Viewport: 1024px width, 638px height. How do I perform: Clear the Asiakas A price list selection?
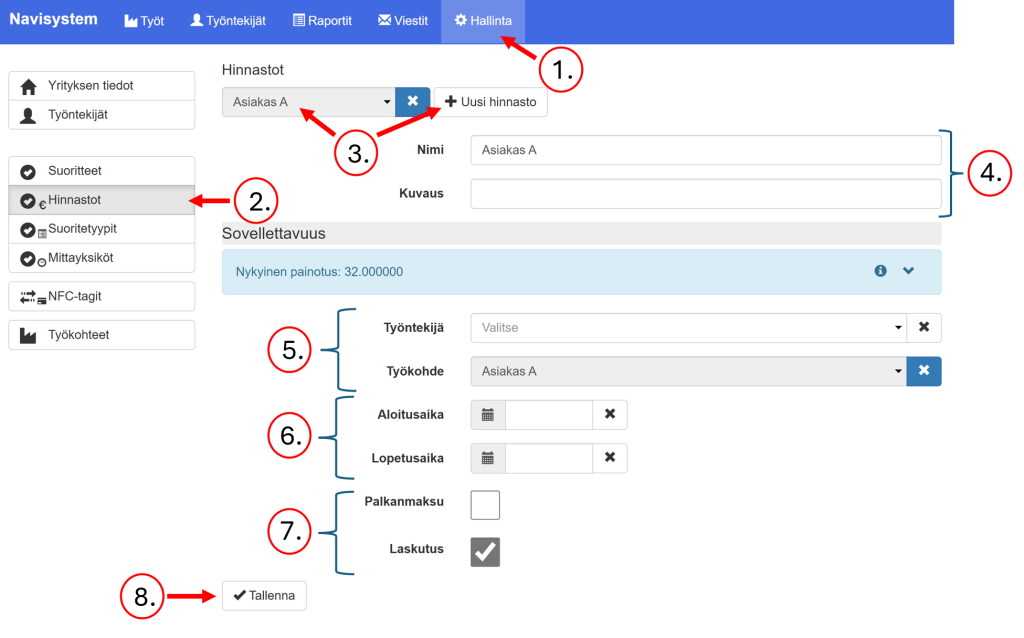412,102
